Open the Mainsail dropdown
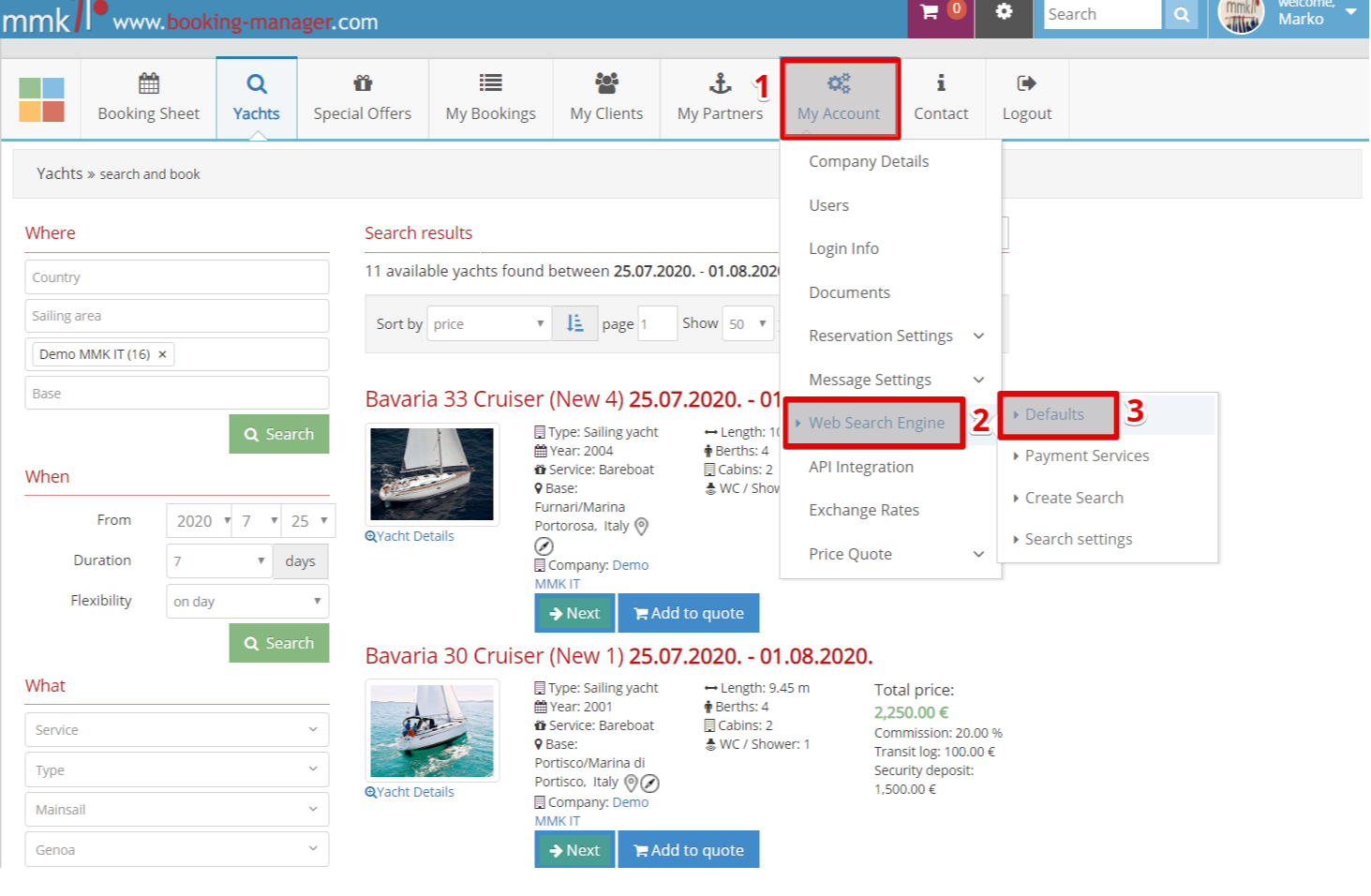Image resolution: width=1371 pixels, height=896 pixels. 177,810
